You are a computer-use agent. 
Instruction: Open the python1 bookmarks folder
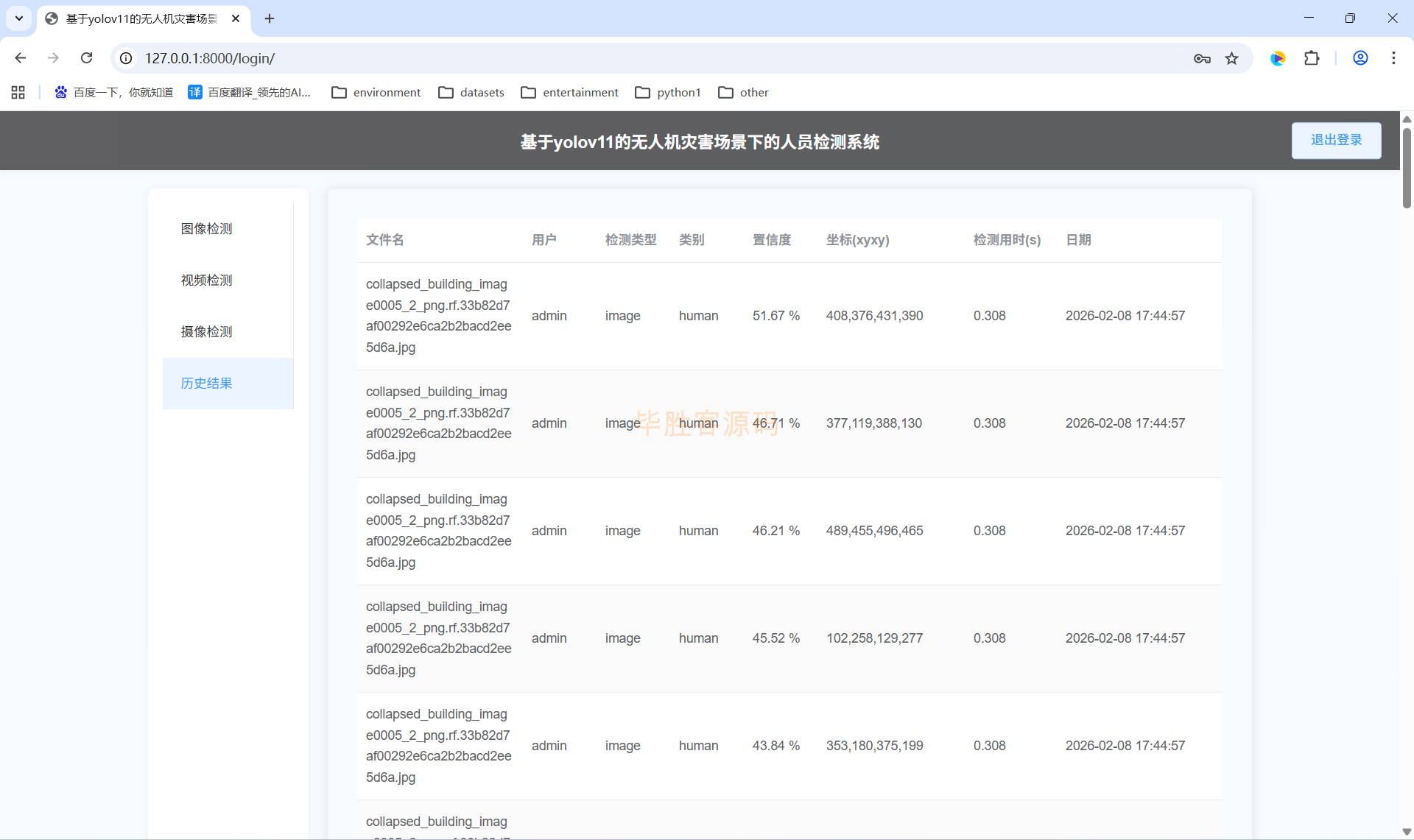click(668, 92)
